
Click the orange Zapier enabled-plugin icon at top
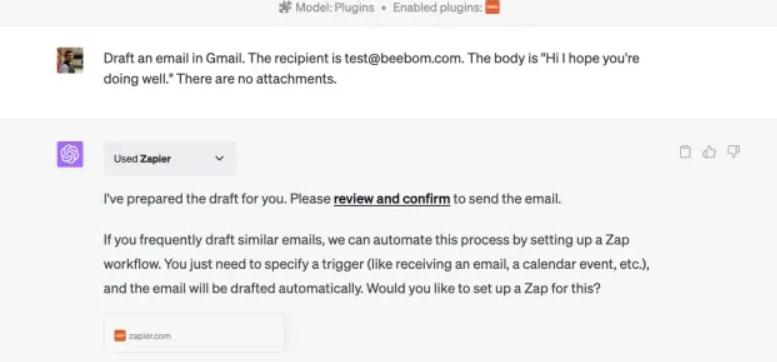coord(492,7)
